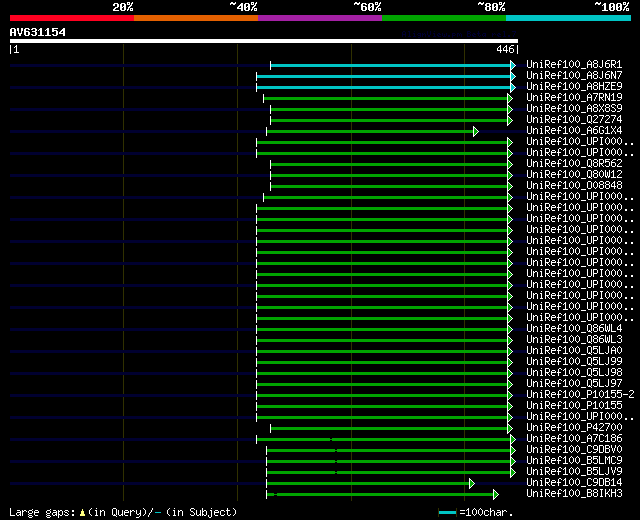Click the arrowhead ending the B8IKH3 alignment
This screenshot has width=640, height=520.
pos(496,495)
